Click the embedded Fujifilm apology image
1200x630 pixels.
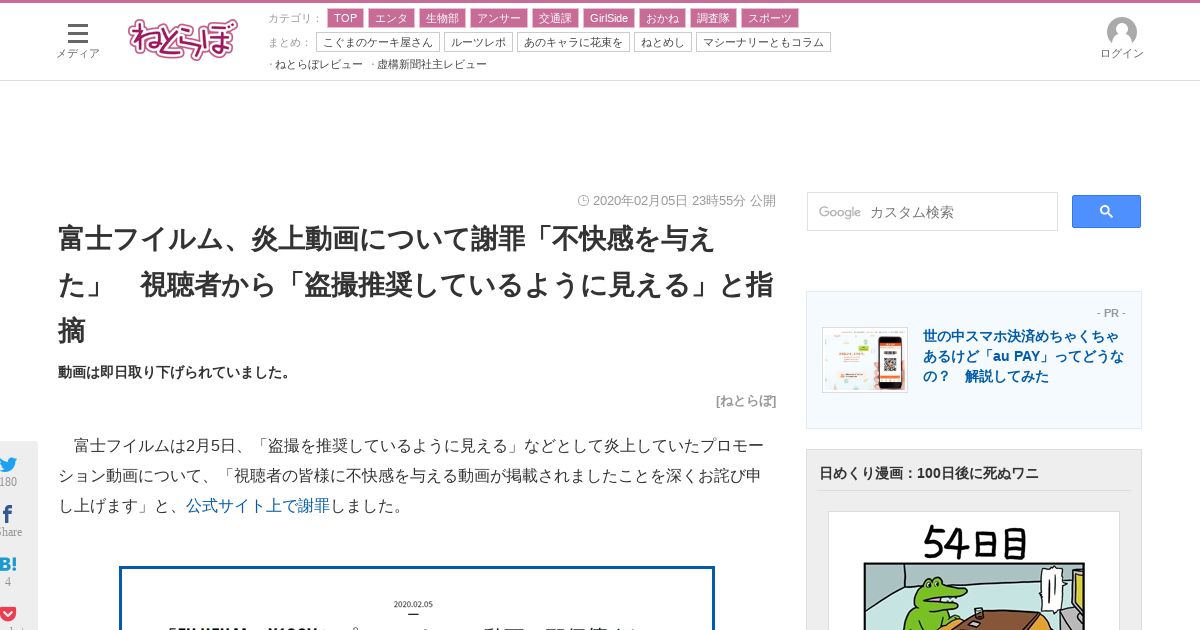417,598
